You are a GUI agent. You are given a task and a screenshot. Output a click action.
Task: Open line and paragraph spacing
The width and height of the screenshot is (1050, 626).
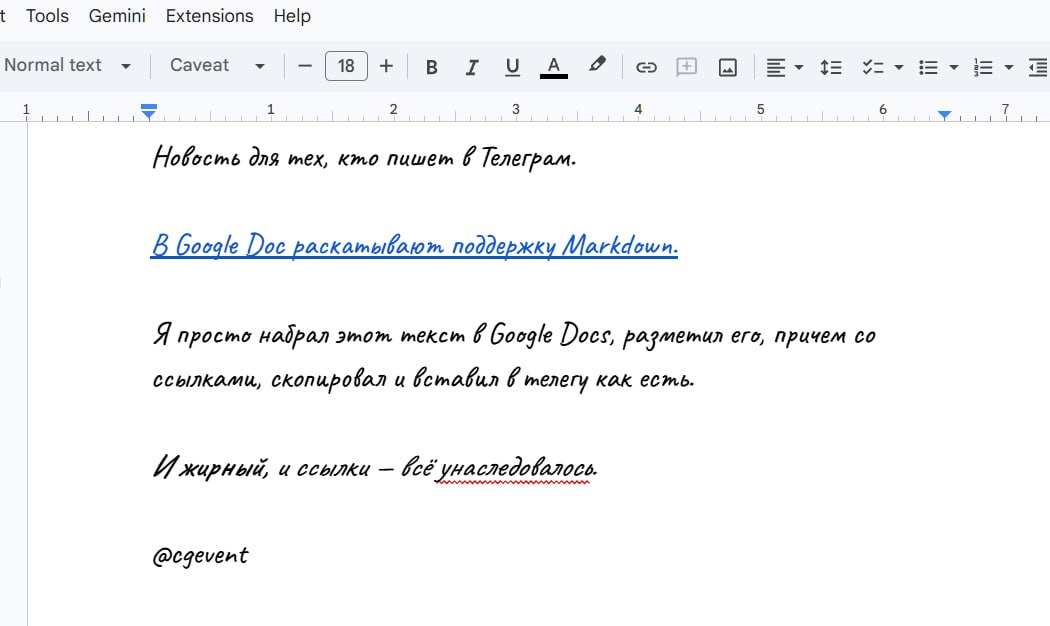pos(830,67)
